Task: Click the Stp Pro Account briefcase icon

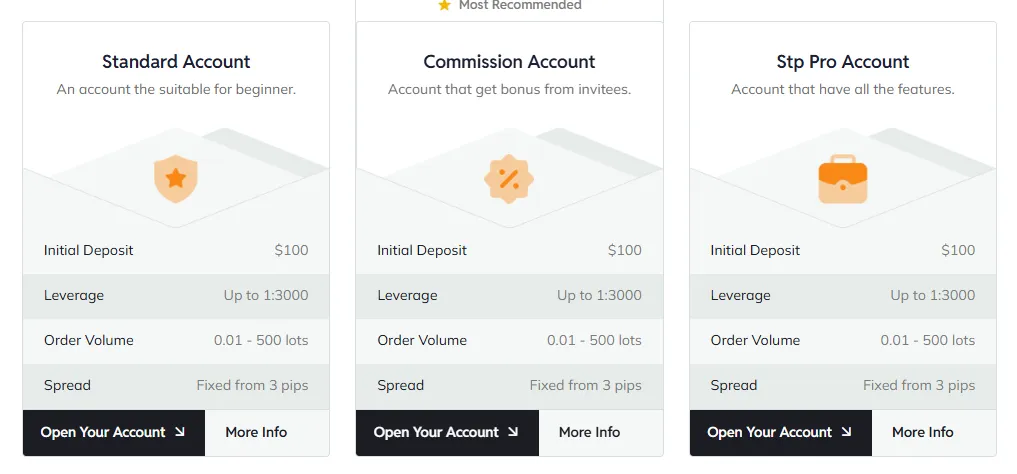Action: point(842,179)
